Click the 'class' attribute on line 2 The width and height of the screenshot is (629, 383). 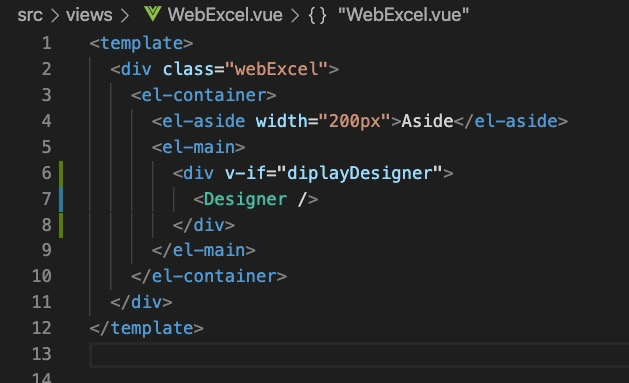tap(188, 69)
